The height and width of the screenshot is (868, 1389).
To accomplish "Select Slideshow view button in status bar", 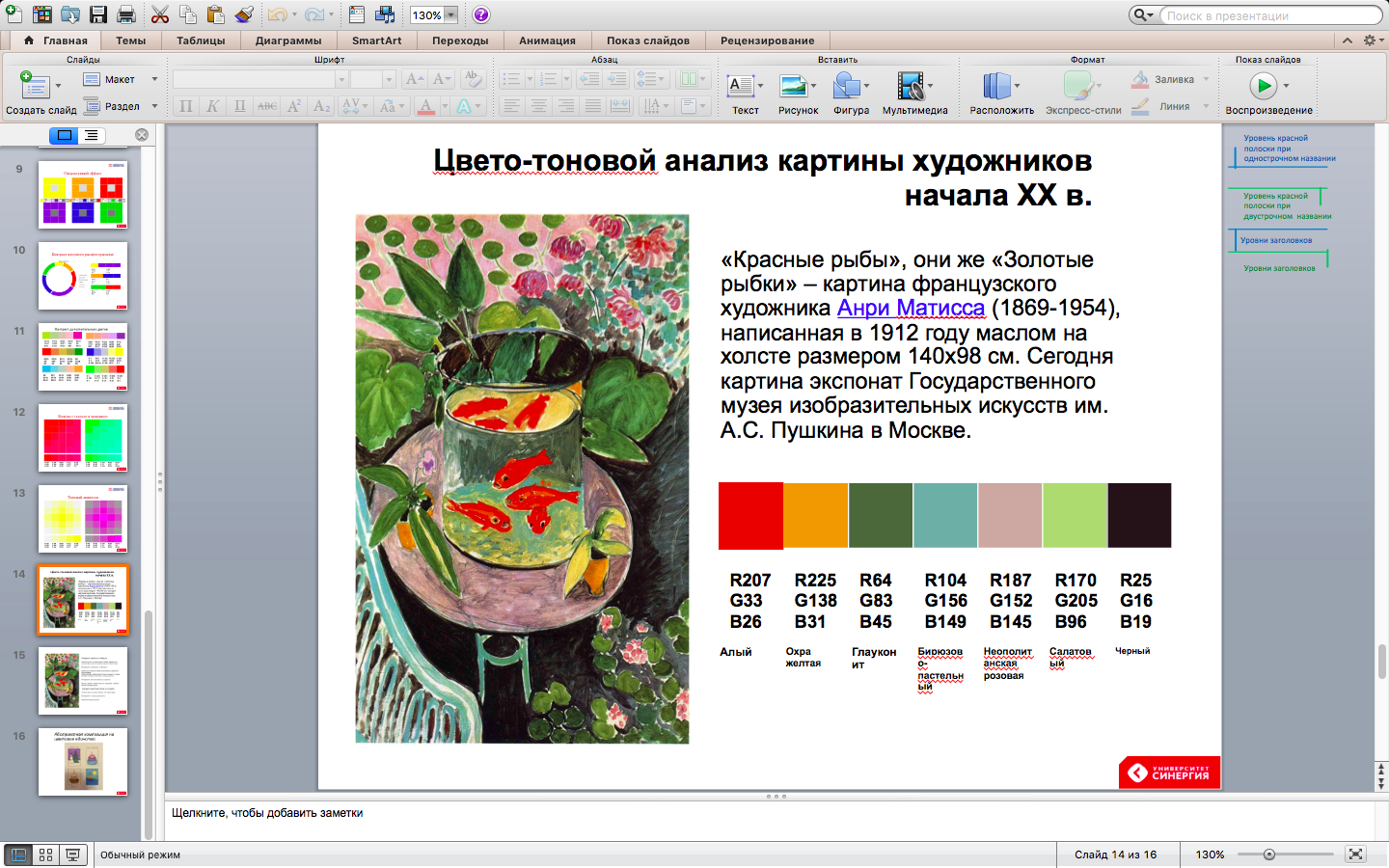I will [72, 854].
